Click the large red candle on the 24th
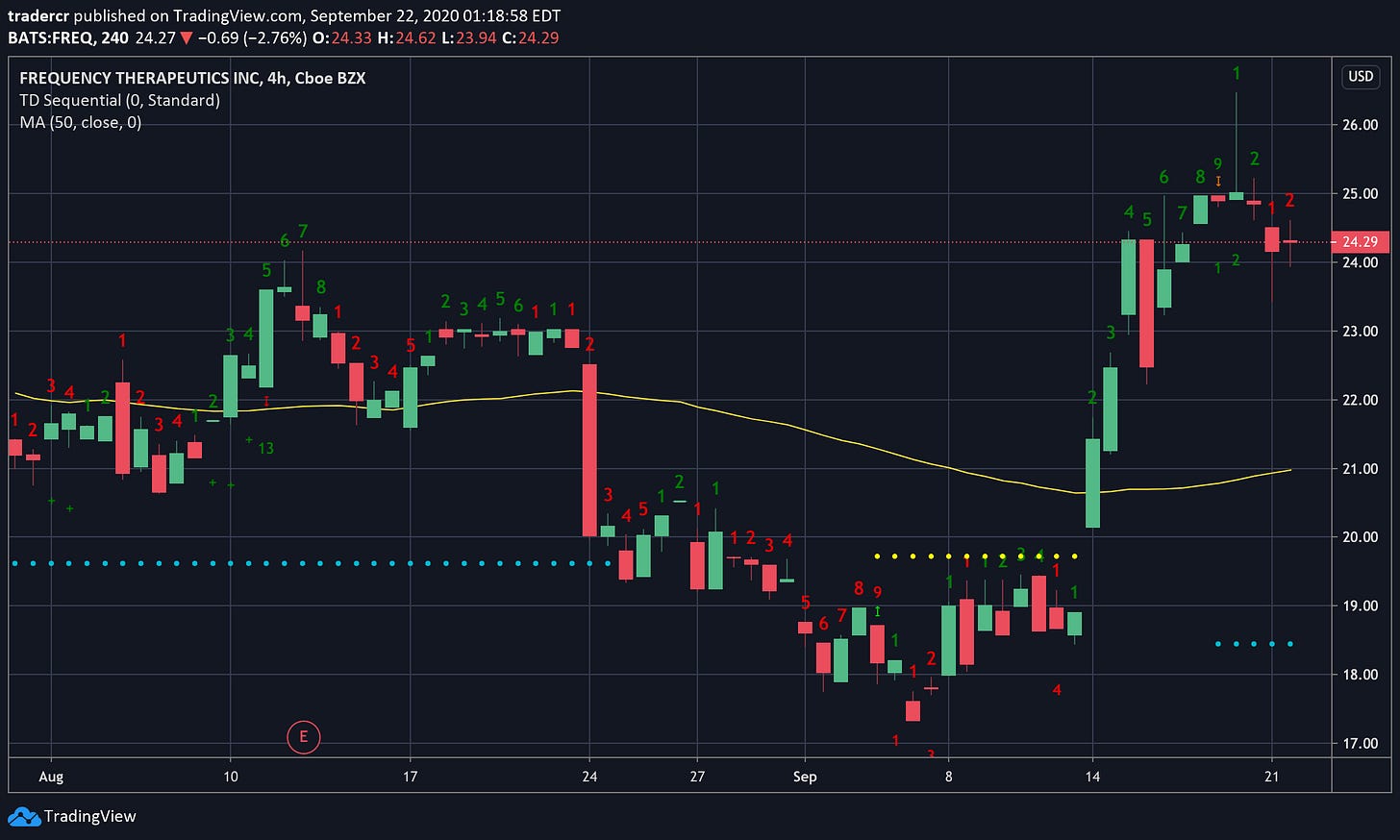The width and height of the screenshot is (1400, 840). coord(588,450)
